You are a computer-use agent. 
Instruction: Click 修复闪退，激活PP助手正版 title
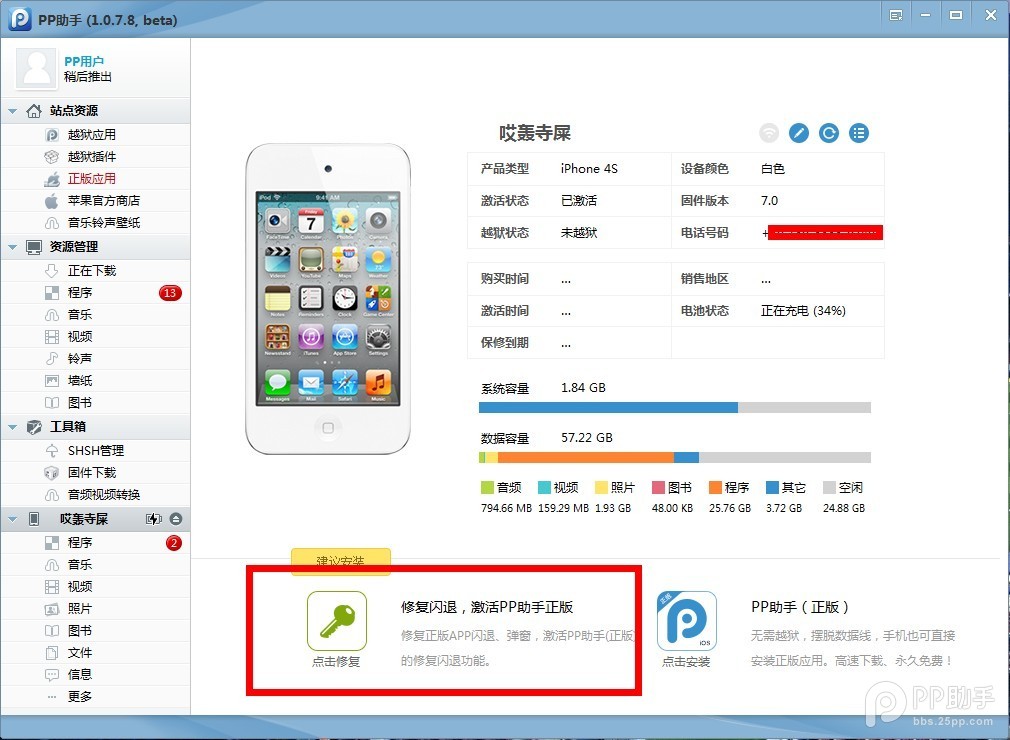[x=487, y=607]
